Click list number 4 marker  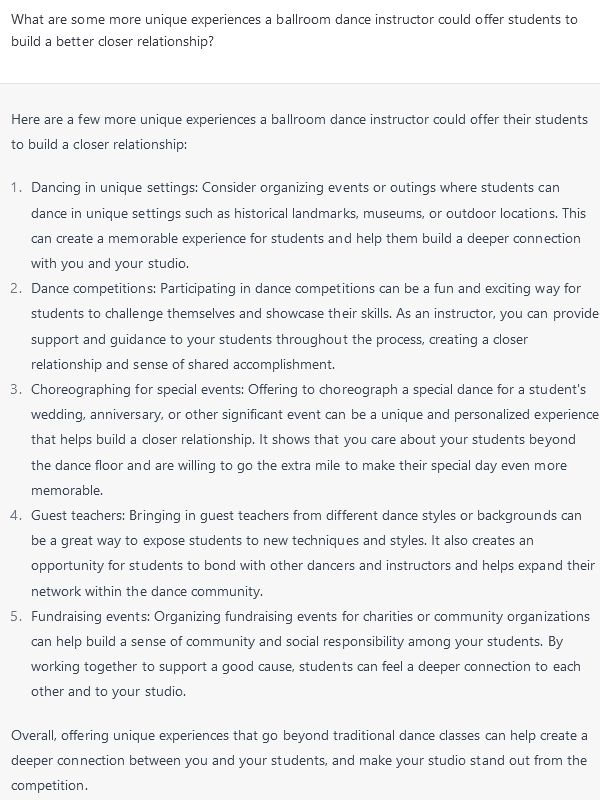click(x=16, y=515)
